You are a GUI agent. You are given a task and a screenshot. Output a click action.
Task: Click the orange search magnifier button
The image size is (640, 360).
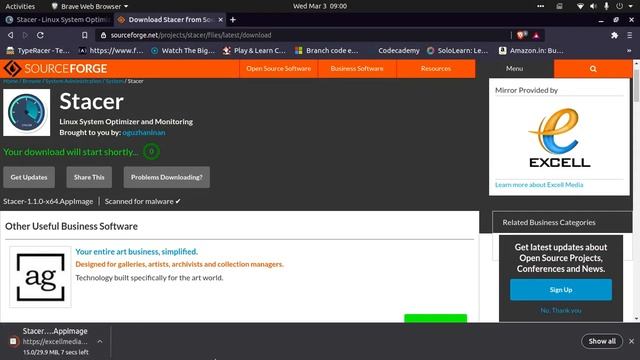593,69
